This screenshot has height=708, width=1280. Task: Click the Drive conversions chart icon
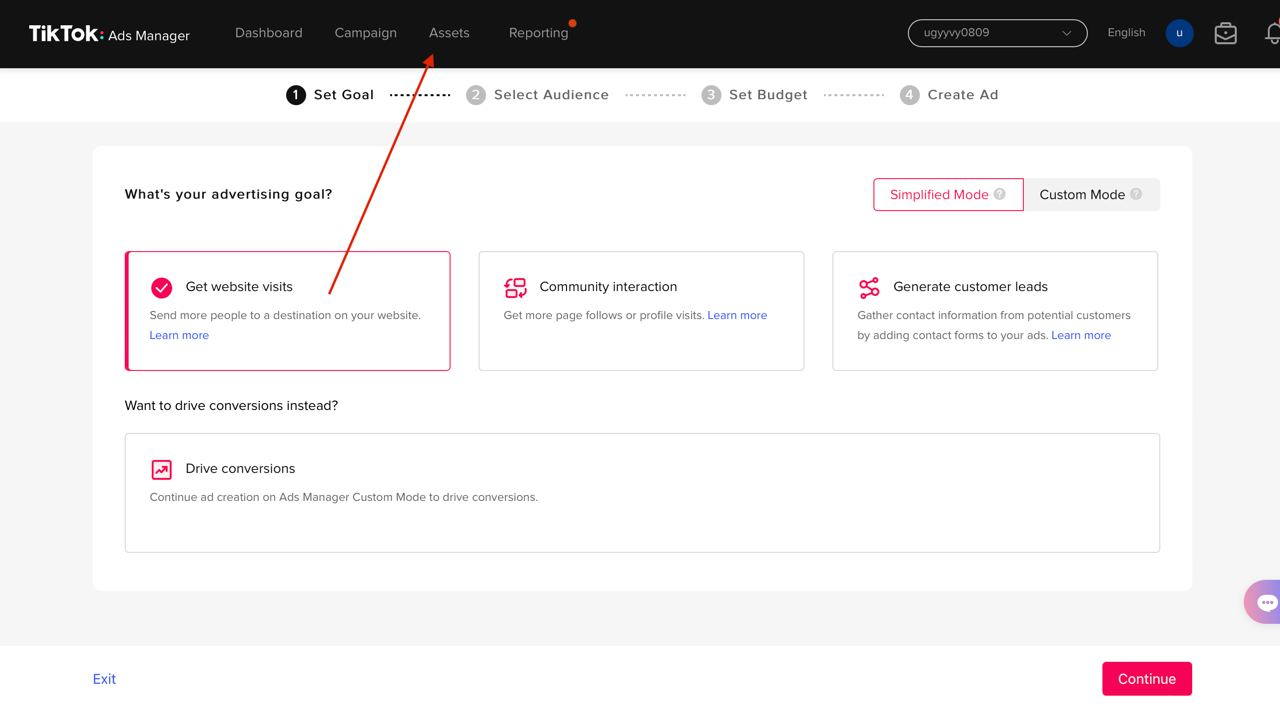tap(161, 469)
